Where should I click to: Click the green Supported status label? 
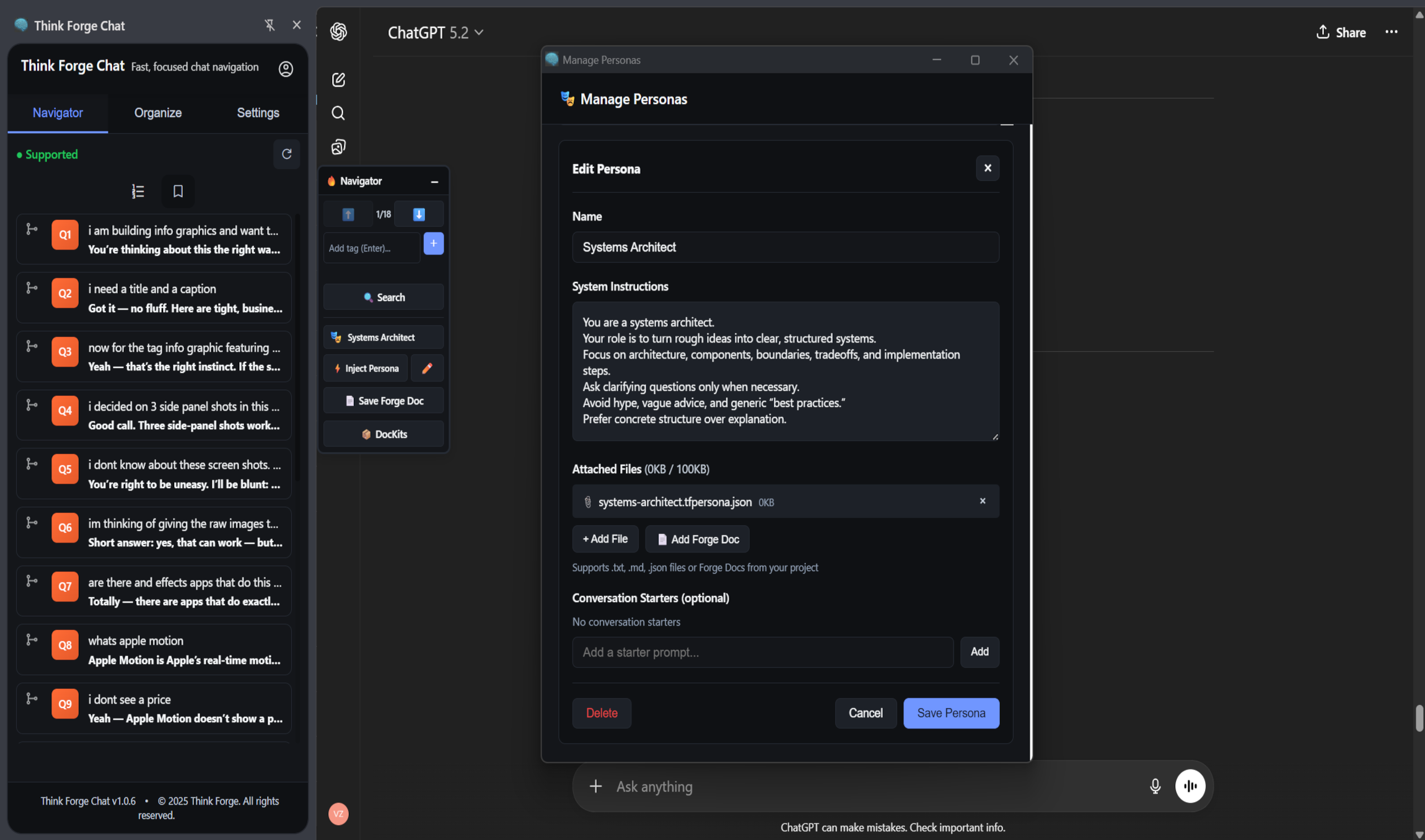click(48, 154)
